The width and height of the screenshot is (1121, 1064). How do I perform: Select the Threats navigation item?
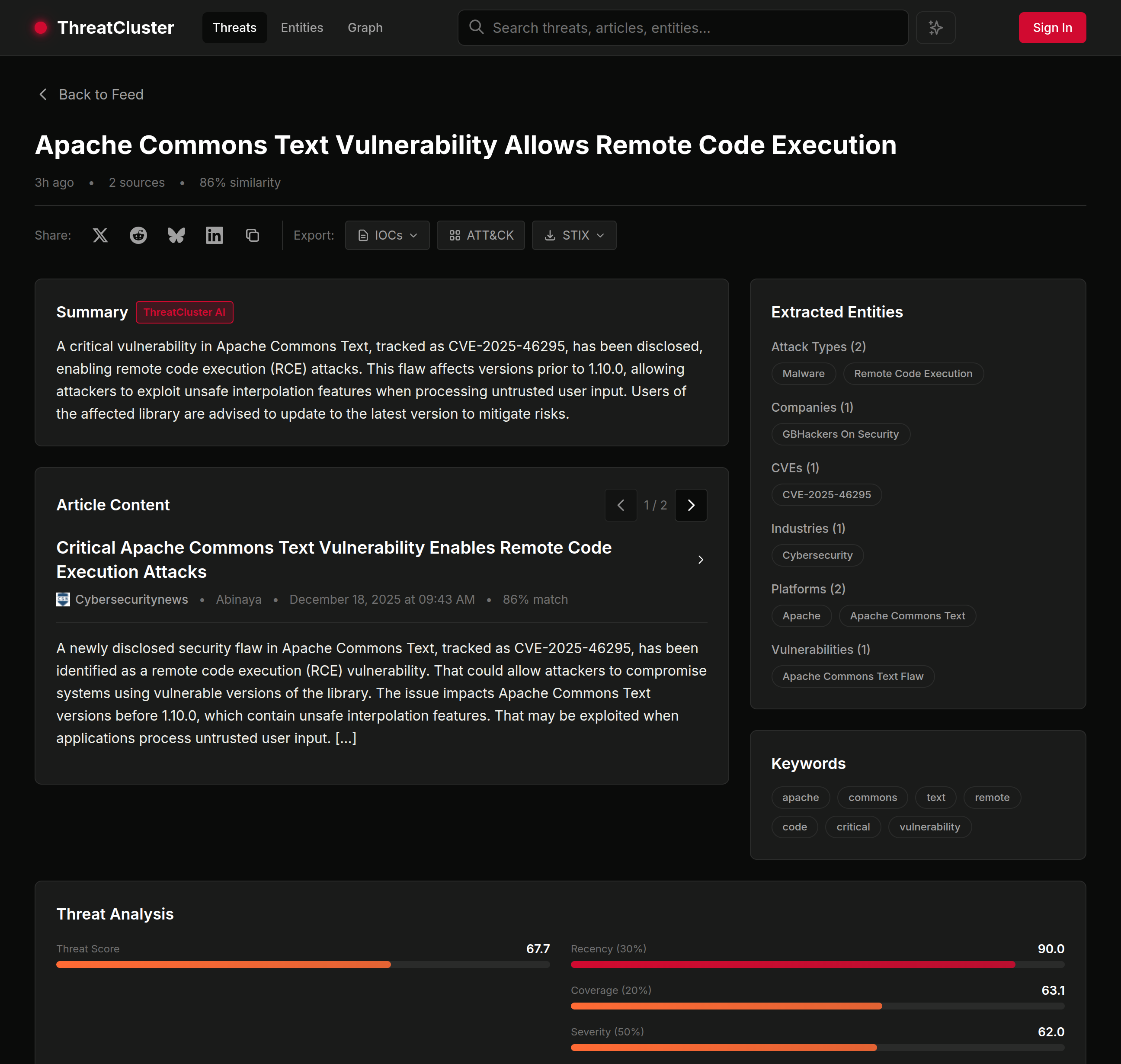(234, 27)
